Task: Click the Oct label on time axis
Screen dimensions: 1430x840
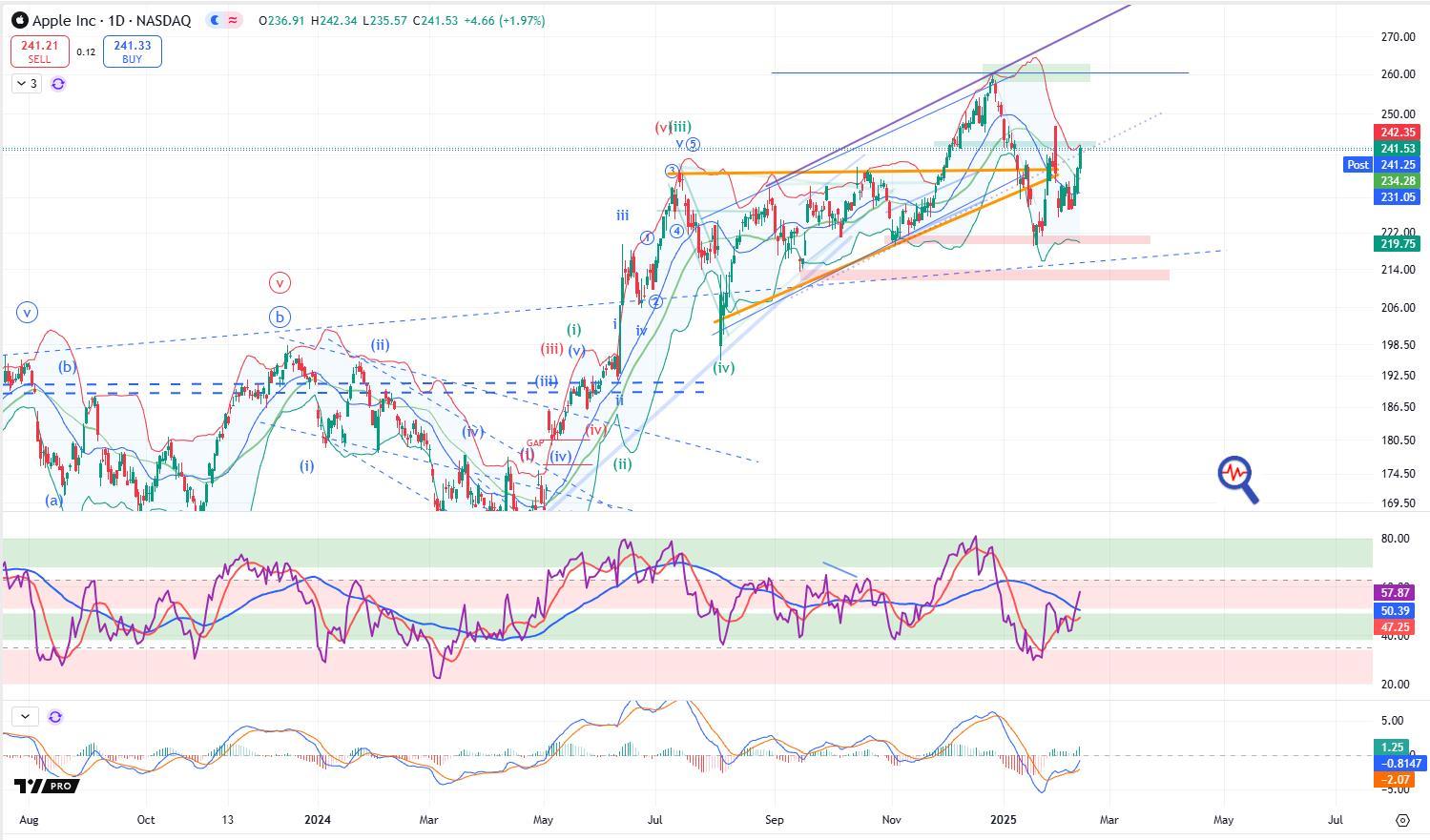Action: pyautogui.click(x=145, y=819)
